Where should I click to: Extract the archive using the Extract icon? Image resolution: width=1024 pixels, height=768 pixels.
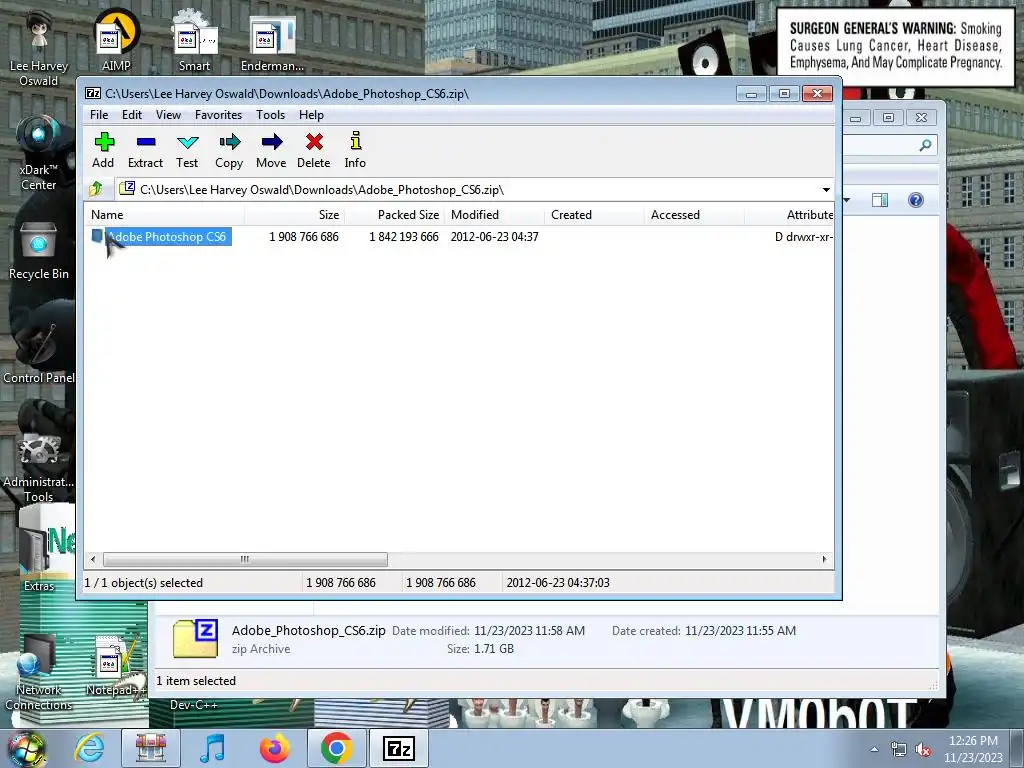point(145,150)
